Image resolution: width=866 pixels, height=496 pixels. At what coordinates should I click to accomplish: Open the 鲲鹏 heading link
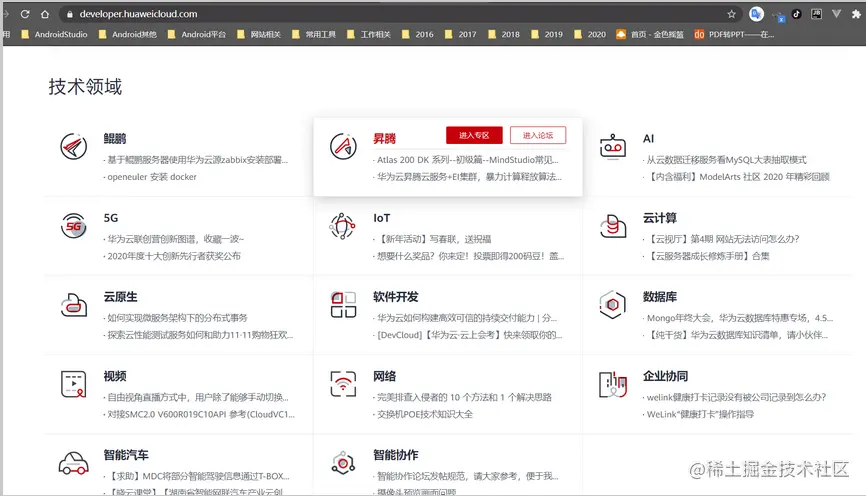pos(115,139)
